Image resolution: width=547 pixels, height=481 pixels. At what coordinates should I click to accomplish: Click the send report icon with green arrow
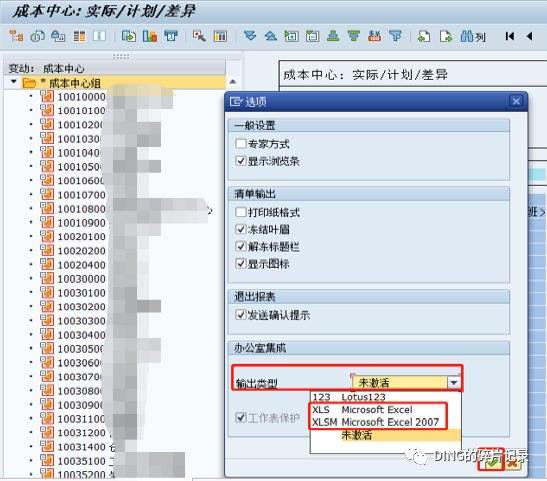[x=129, y=36]
